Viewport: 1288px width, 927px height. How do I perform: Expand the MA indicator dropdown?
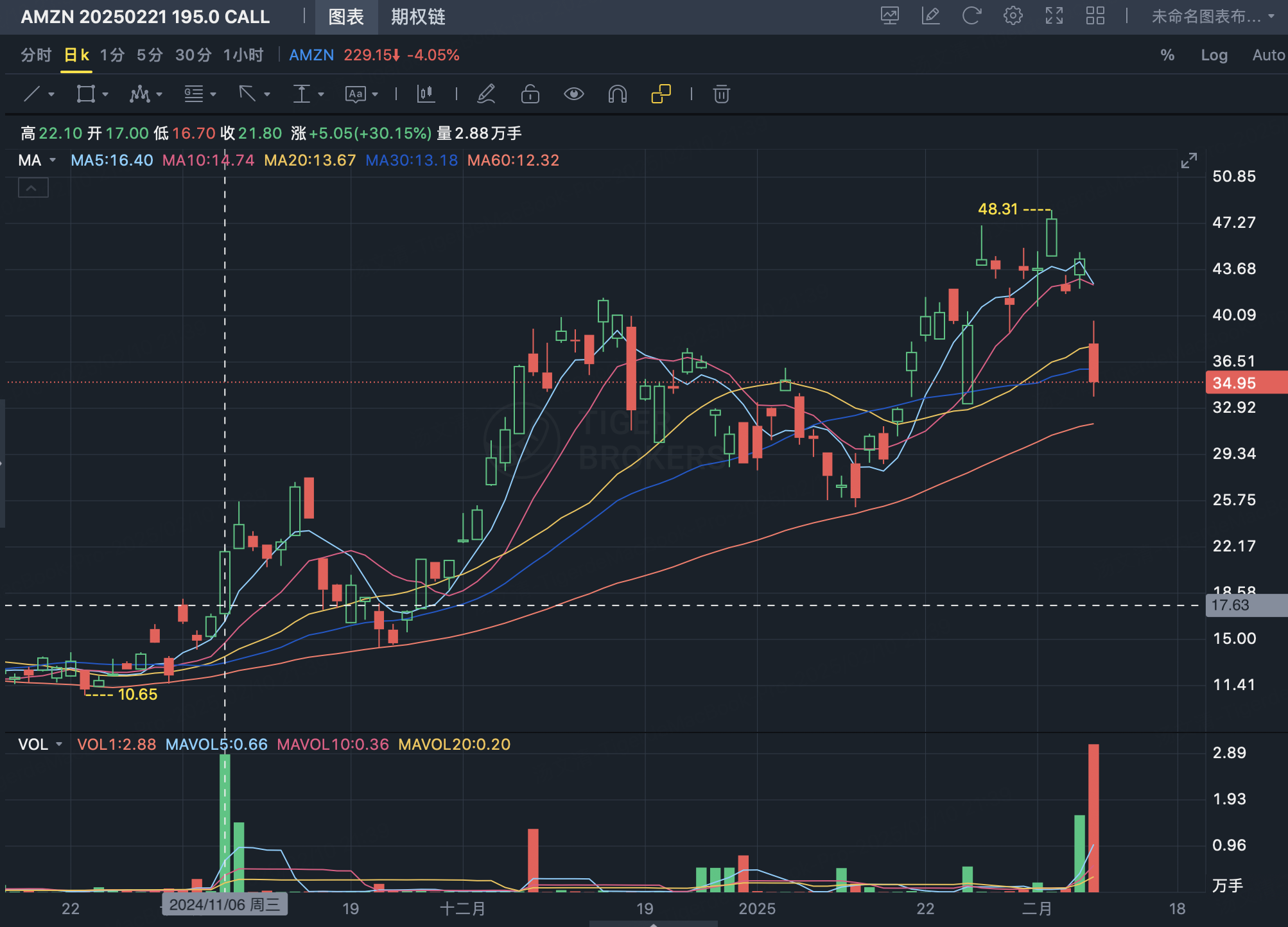(x=53, y=160)
